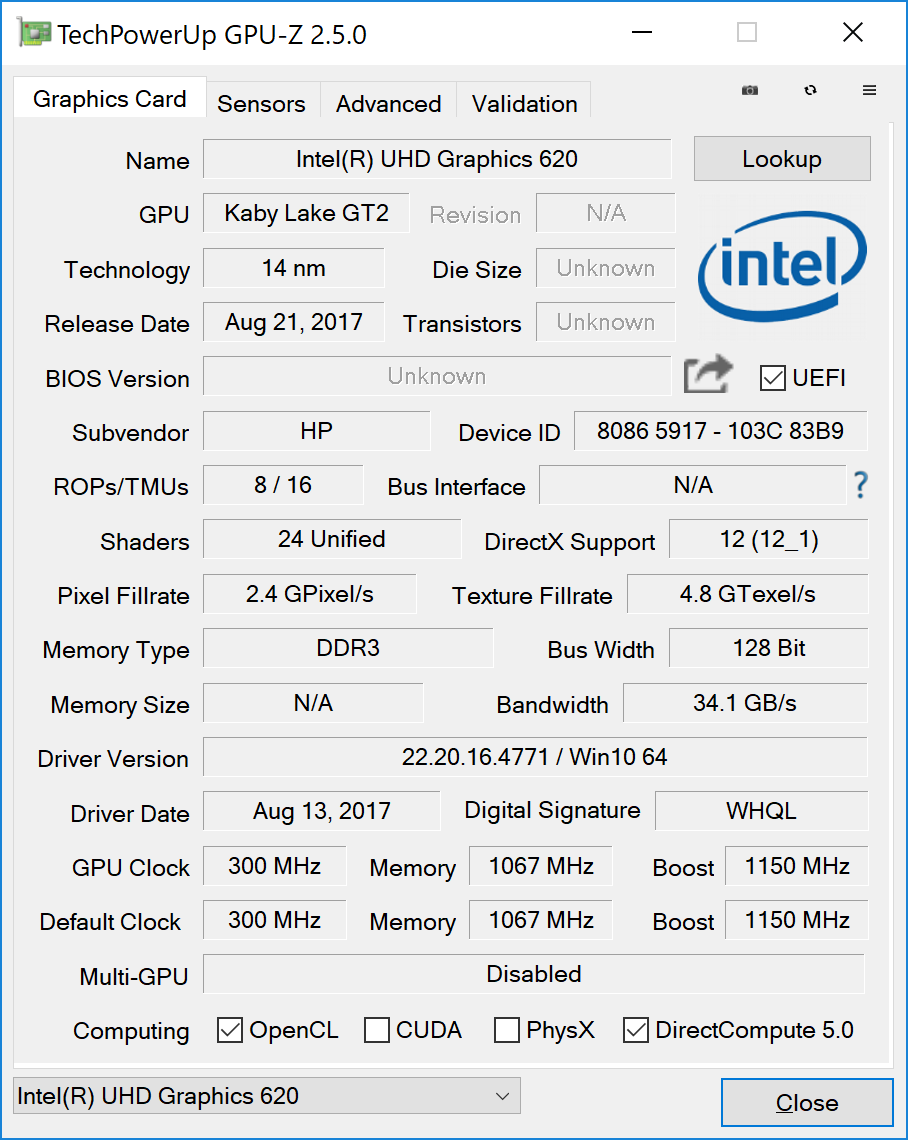Click the Bus Interface question mark
This screenshot has height=1140, width=908.
pyautogui.click(x=860, y=486)
